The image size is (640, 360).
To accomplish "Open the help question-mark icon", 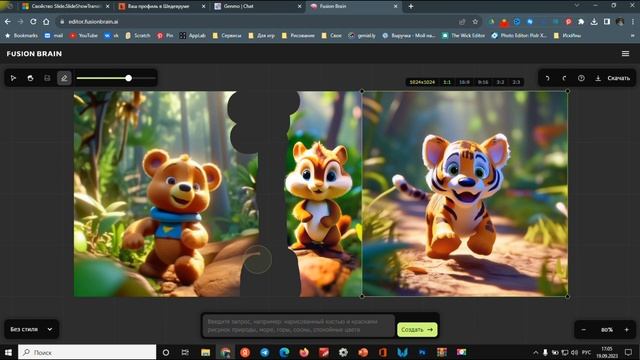I will click(x=581, y=78).
